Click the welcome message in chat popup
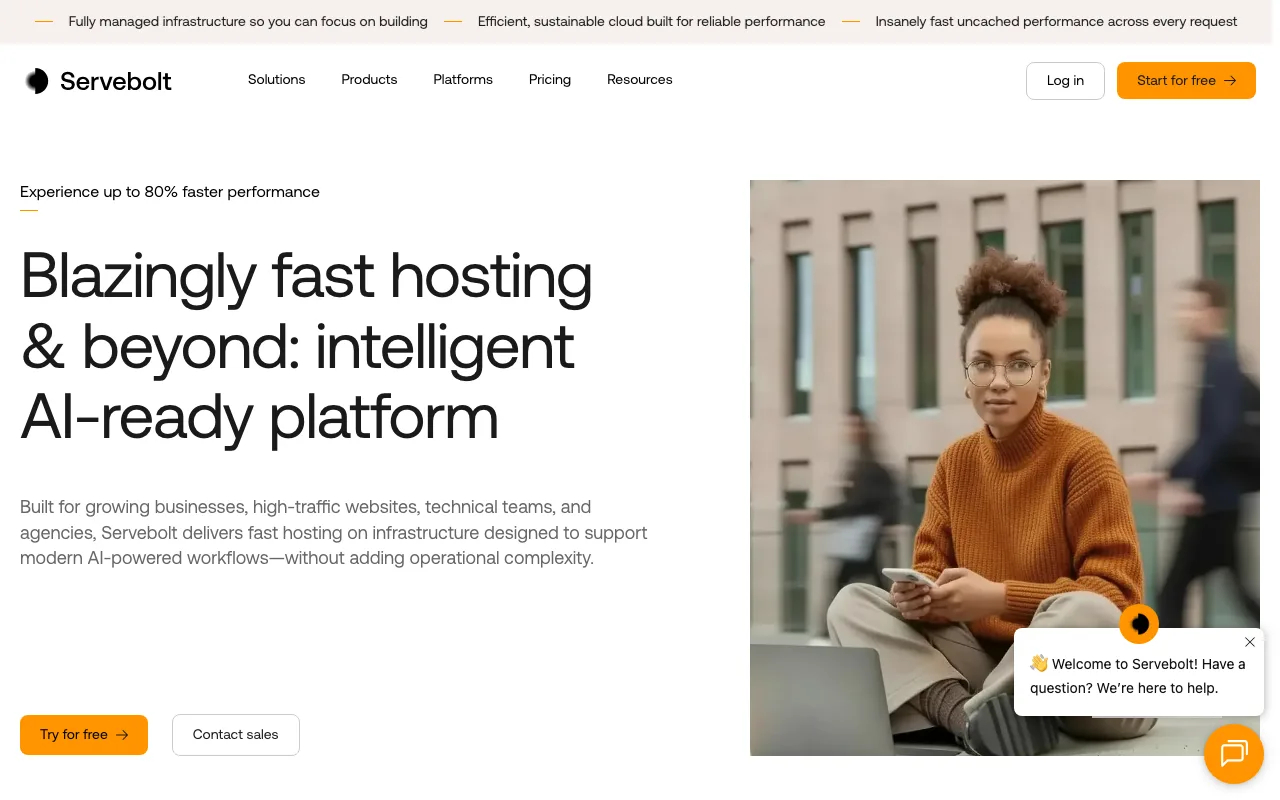The image size is (1280, 800). click(1137, 676)
